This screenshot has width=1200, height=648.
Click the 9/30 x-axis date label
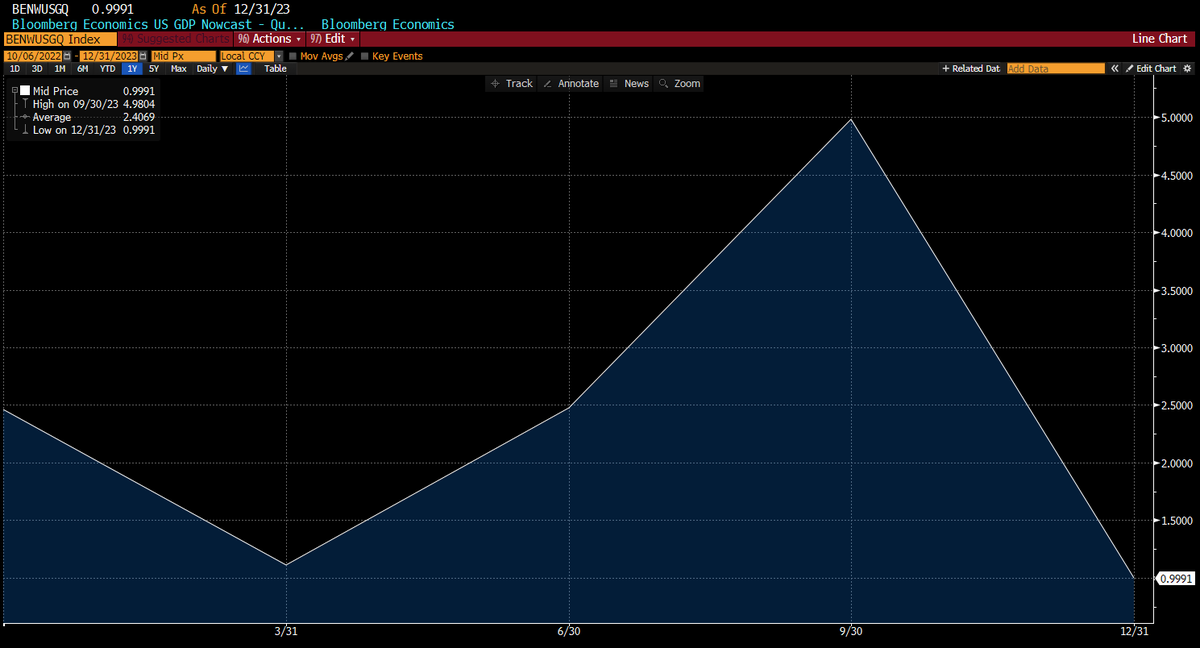(x=851, y=631)
